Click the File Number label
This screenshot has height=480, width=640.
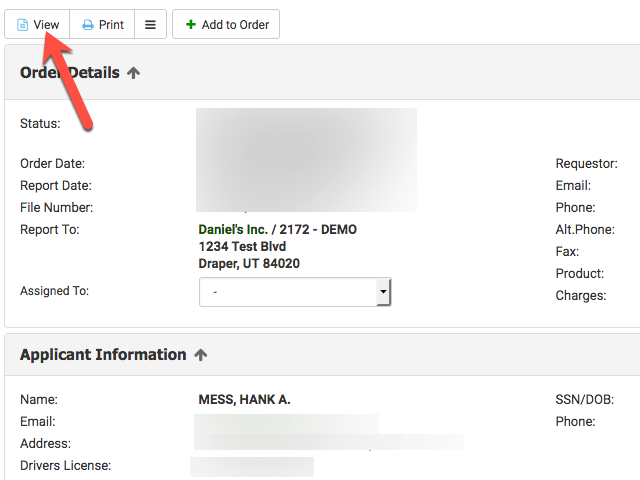[56, 208]
